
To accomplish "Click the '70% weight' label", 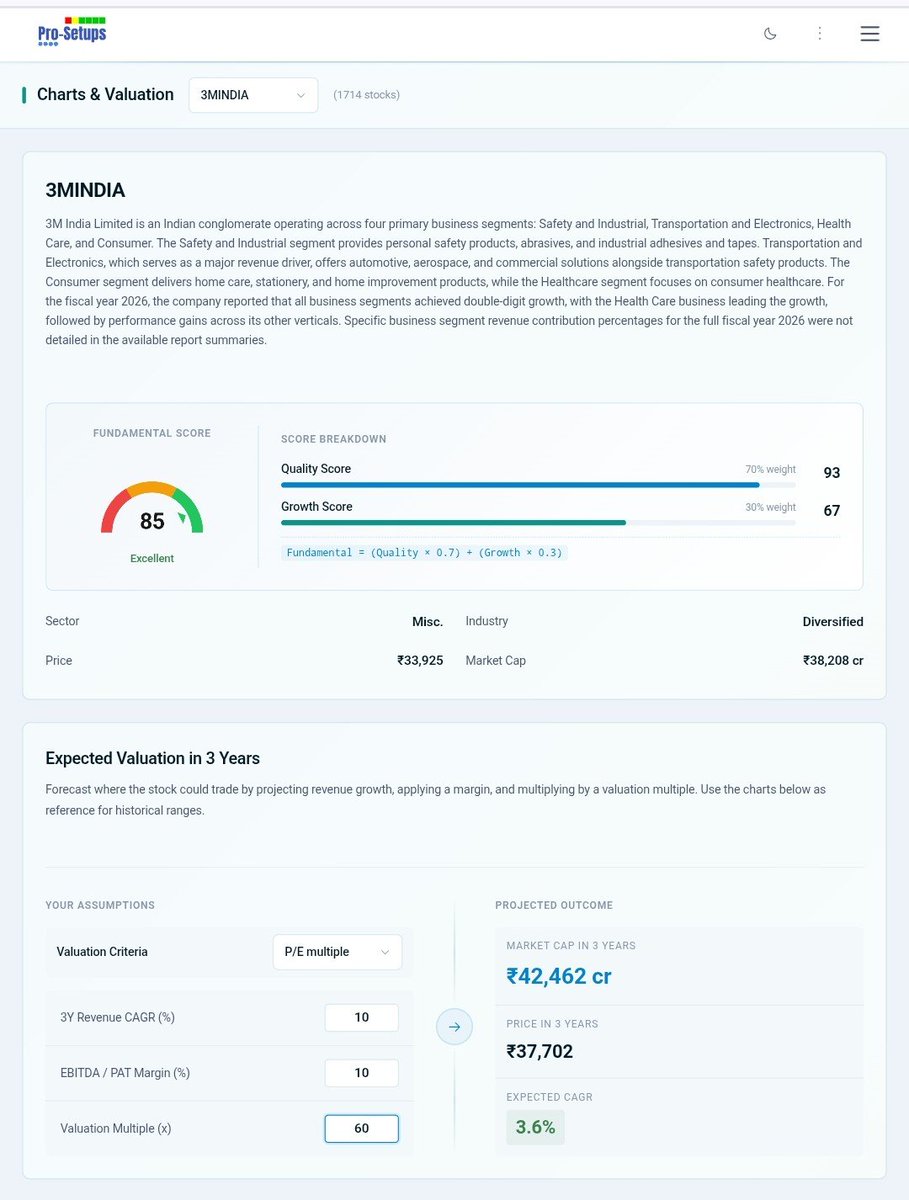I will coord(770,470).
